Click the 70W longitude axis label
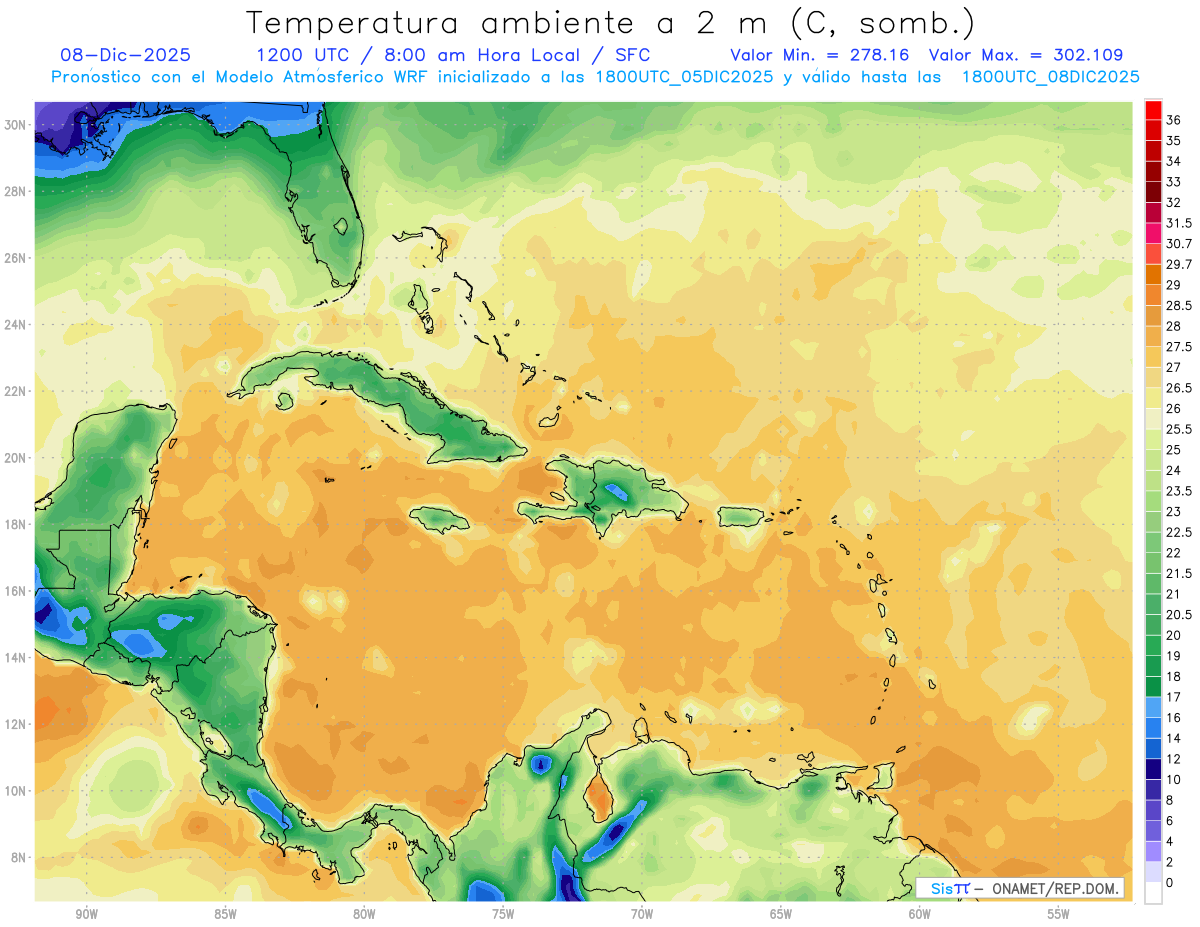The image size is (1200, 927). pos(642,915)
